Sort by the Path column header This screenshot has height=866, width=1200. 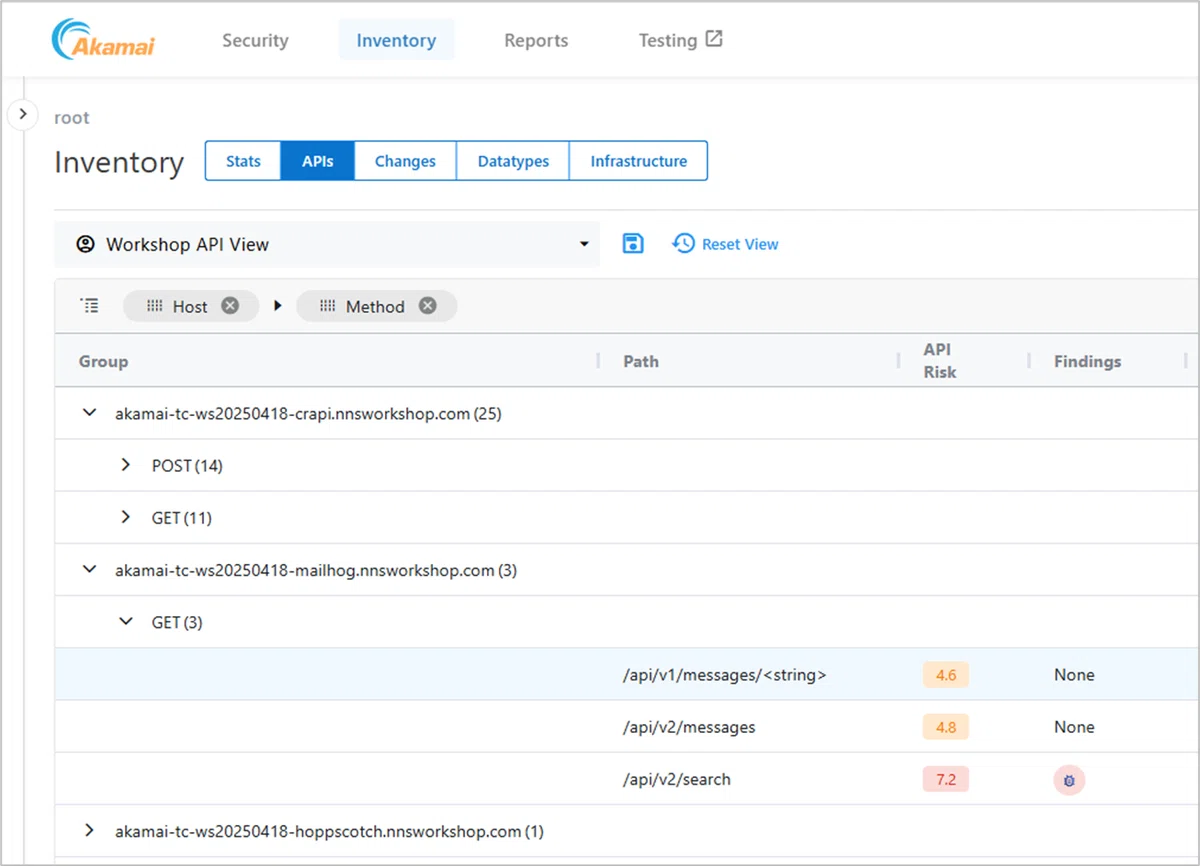point(641,361)
